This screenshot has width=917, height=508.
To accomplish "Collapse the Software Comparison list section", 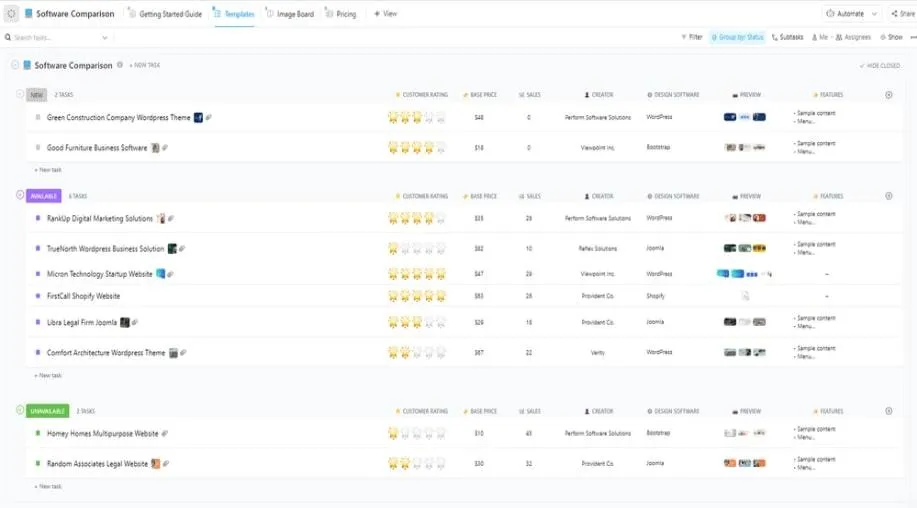I will tap(15, 65).
